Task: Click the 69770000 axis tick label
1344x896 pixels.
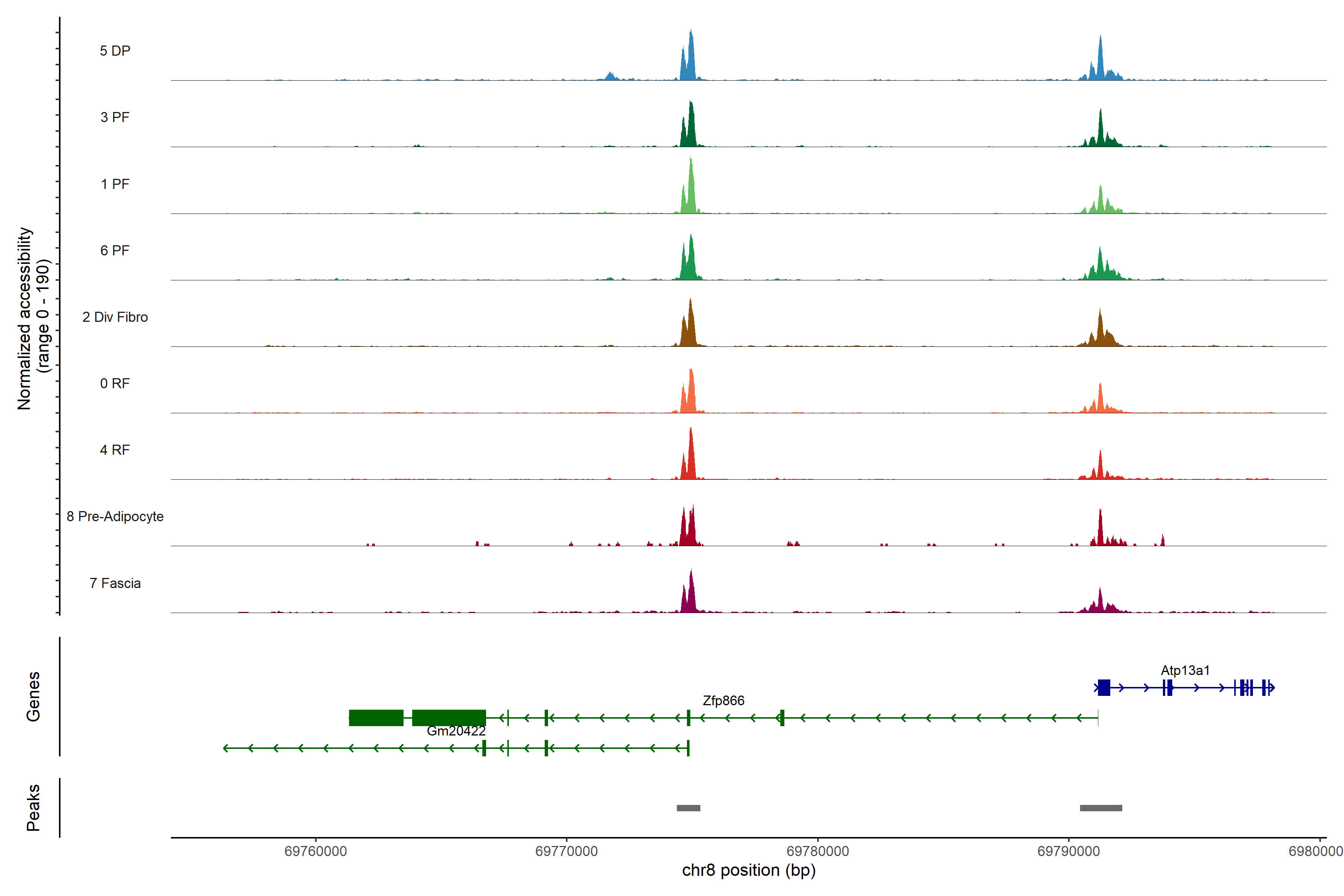Action: (x=566, y=851)
